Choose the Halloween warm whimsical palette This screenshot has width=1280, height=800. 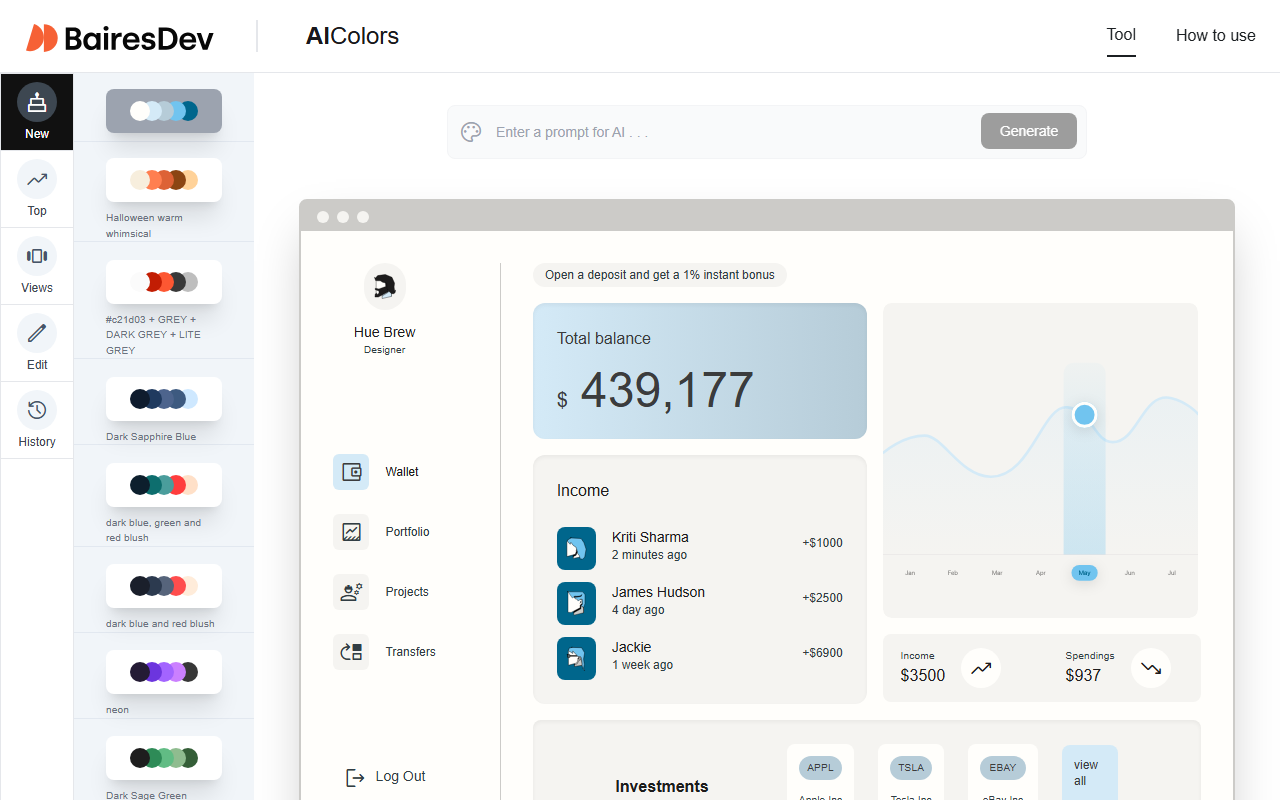point(164,180)
